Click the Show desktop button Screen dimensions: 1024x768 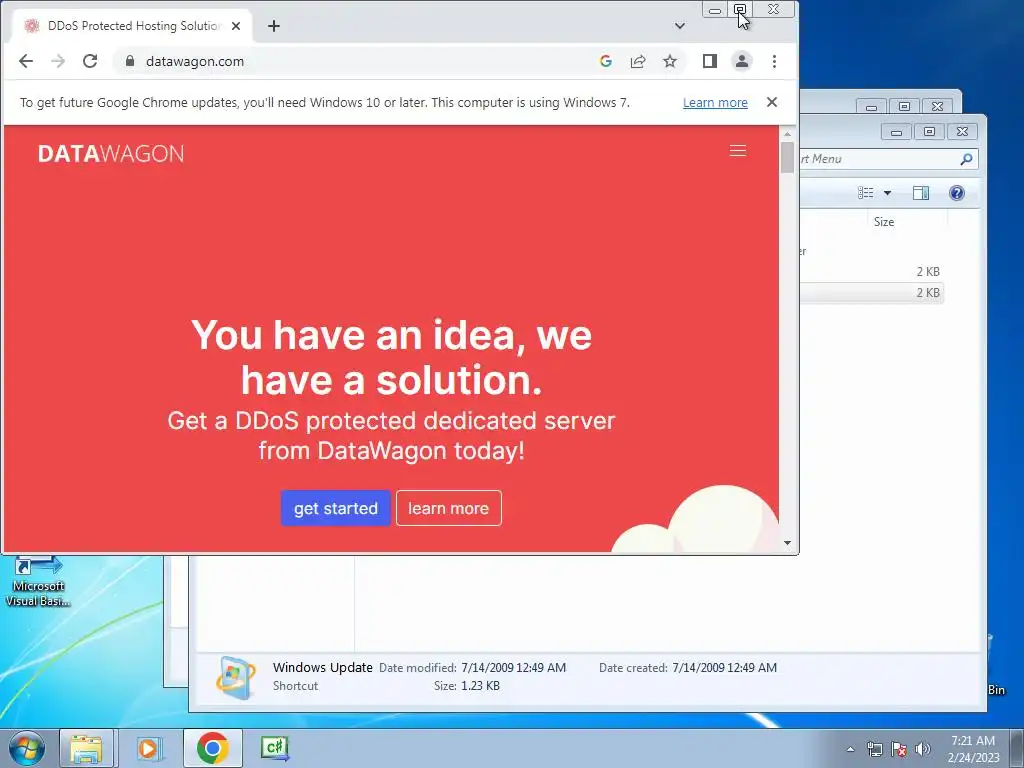click(1017, 749)
